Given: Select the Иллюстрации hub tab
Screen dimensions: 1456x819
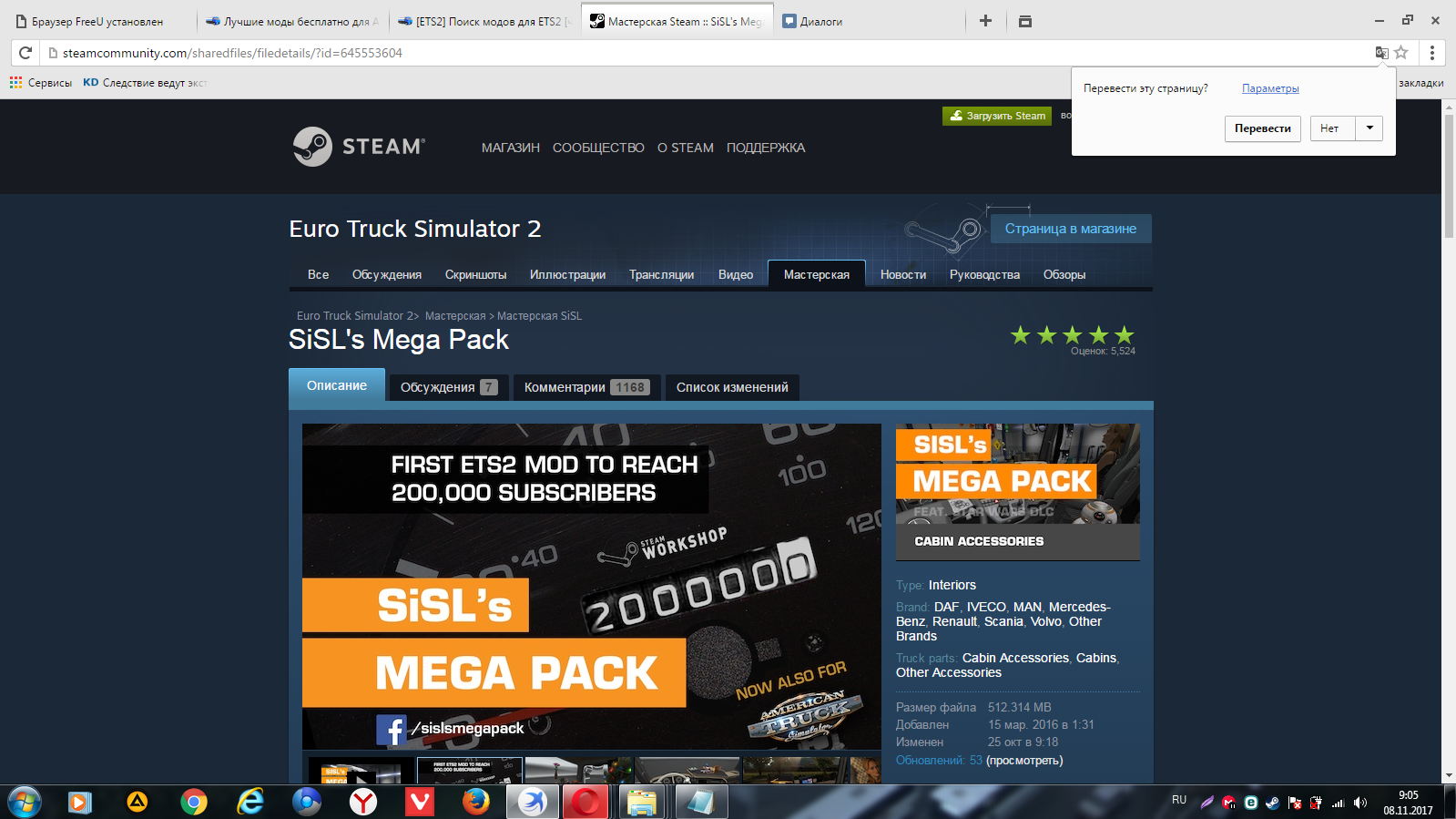Looking at the screenshot, I should 567,274.
